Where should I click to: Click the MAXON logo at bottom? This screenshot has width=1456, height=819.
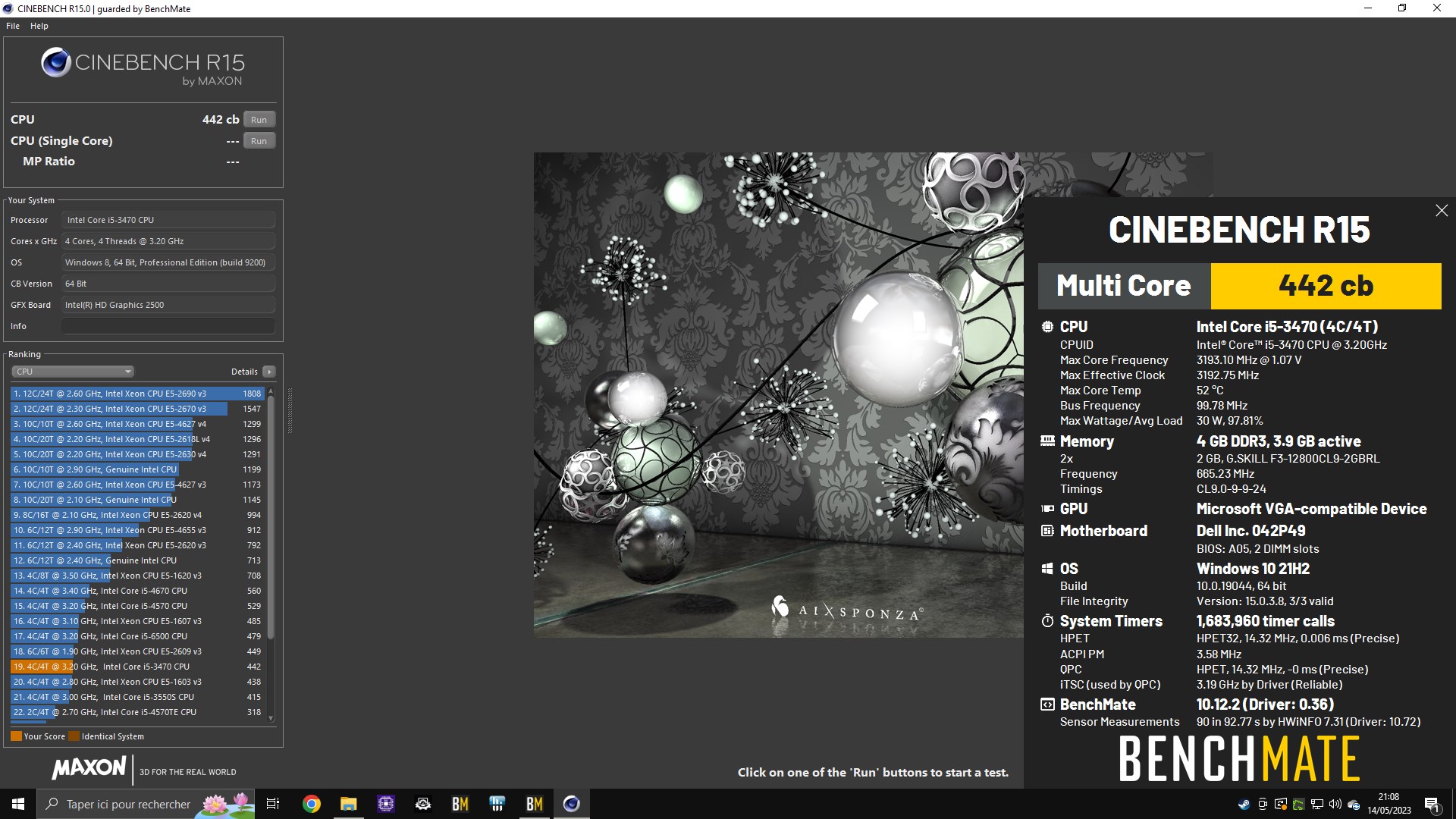(89, 768)
